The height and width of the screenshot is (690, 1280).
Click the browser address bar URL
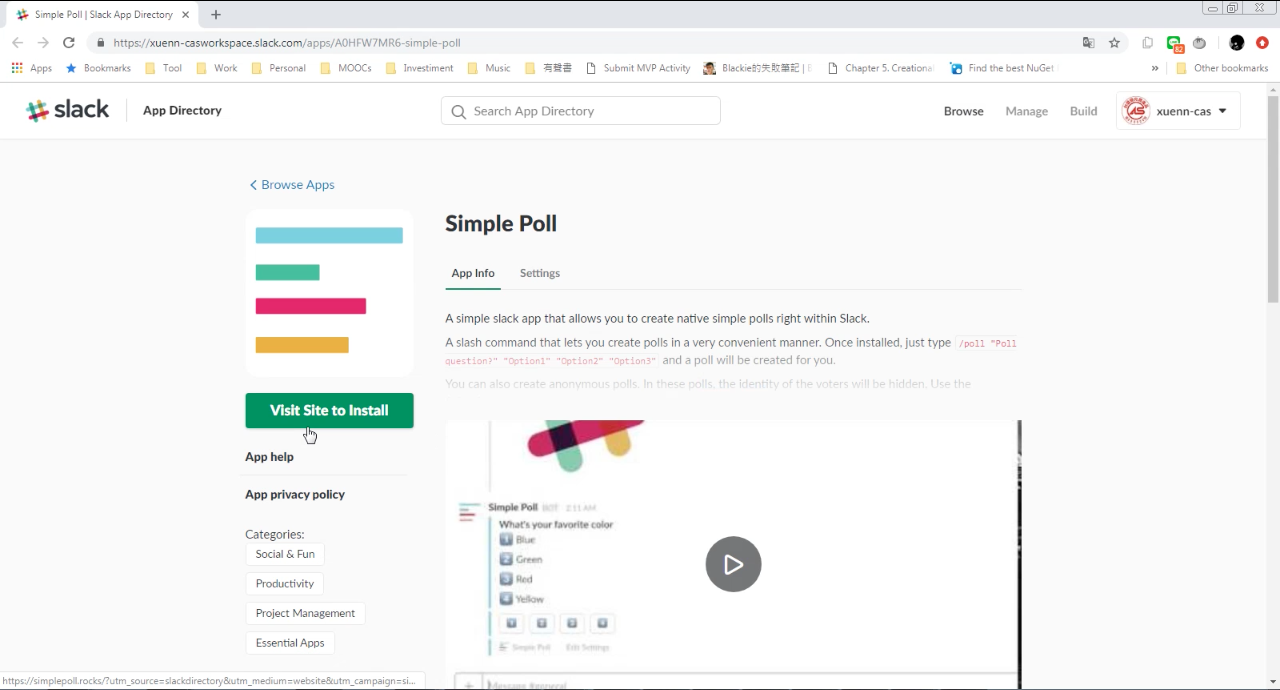pyautogui.click(x=287, y=43)
